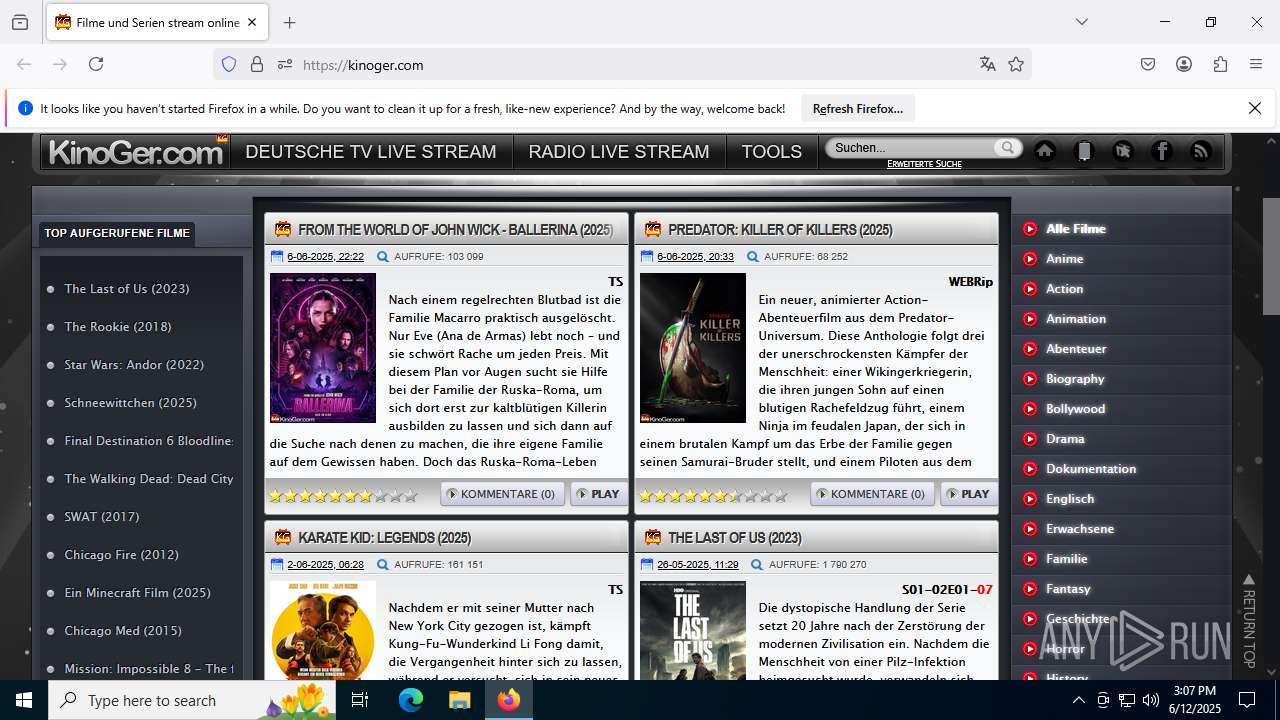The height and width of the screenshot is (720, 1280).
Task: Open DEUTSCHE TV LIVE STREAM menu
Action: (x=371, y=152)
